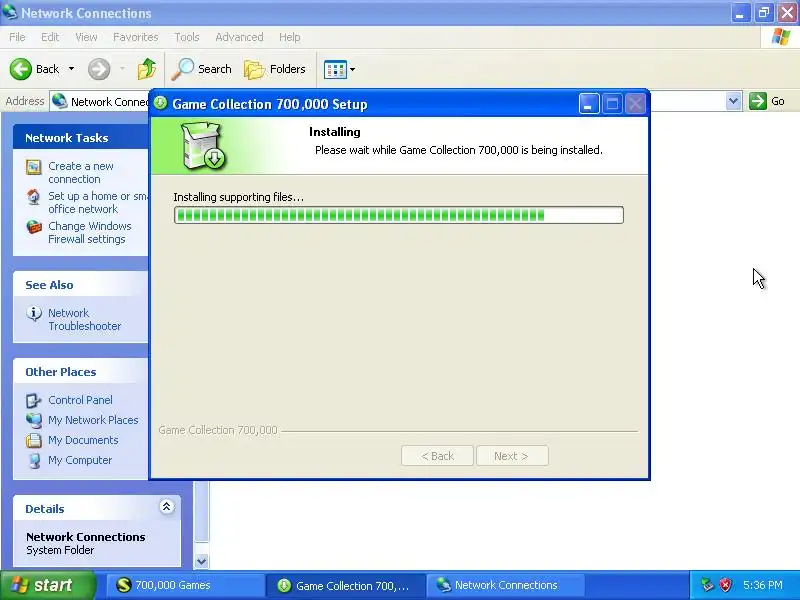Click the Windows Firewall brick wall icon
Viewport: 800px width, 600px height.
point(34,227)
